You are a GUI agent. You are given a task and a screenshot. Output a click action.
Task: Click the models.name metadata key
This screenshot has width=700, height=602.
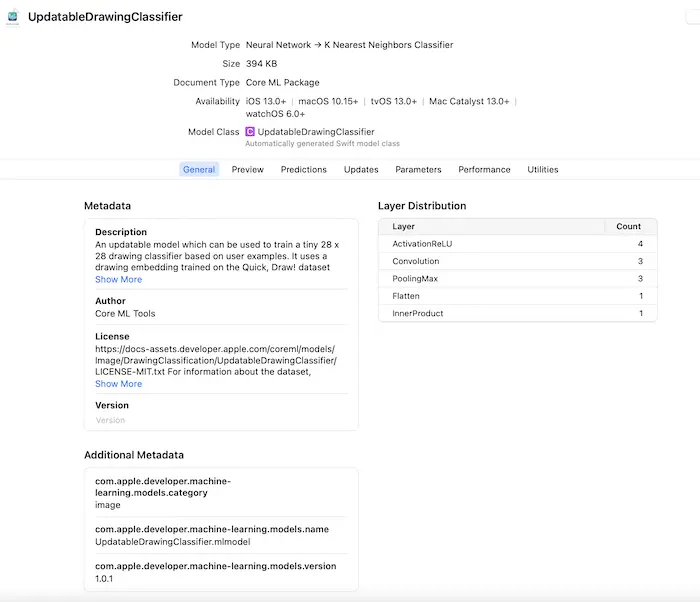(x=212, y=529)
